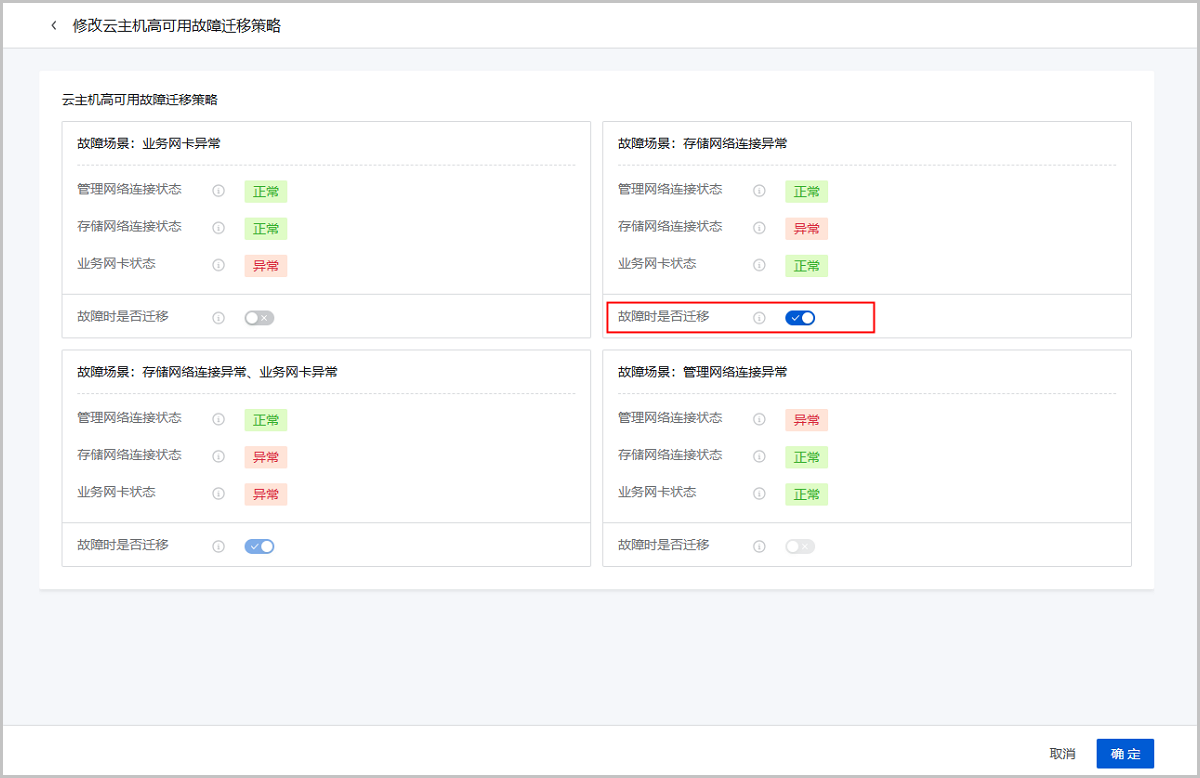This screenshot has width=1200, height=778.
Task: Click info icon next to 故障时是否迁移 in 业务网卡异常 card
Action: pyautogui.click(x=218, y=318)
